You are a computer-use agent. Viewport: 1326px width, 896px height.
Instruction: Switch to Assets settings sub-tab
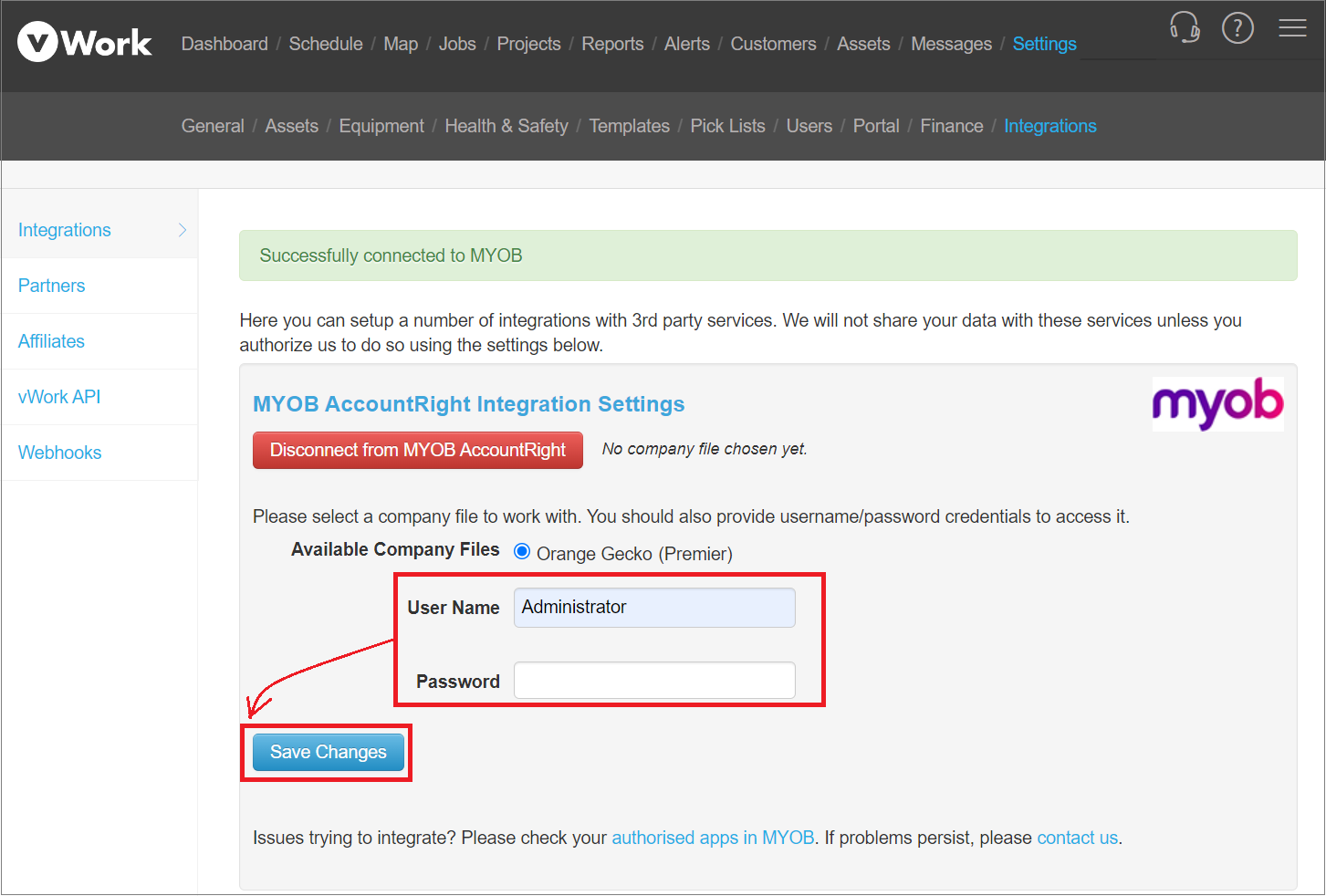[x=291, y=126]
